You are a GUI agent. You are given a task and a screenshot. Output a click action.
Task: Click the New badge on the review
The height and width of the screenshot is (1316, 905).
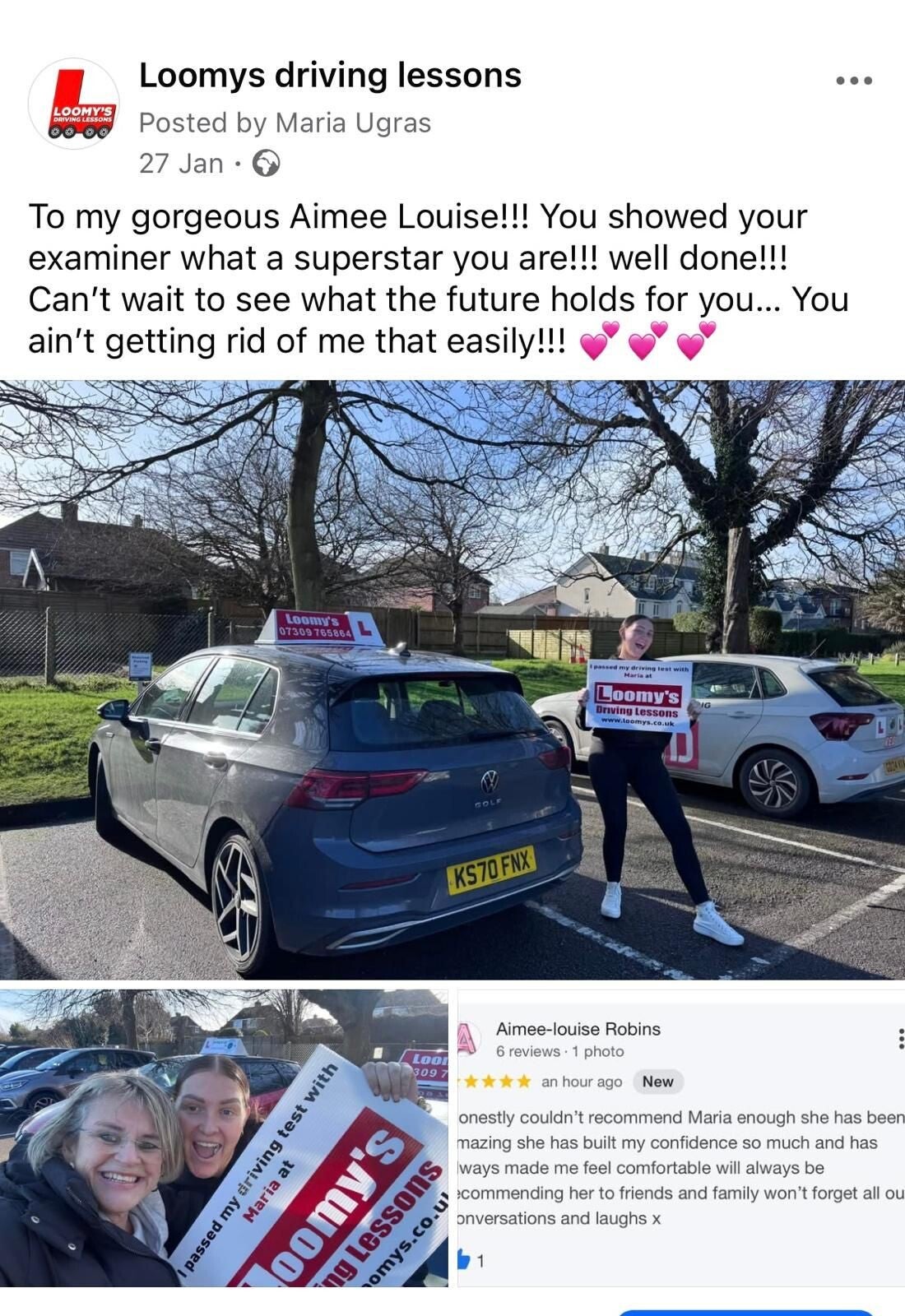[x=658, y=1082]
